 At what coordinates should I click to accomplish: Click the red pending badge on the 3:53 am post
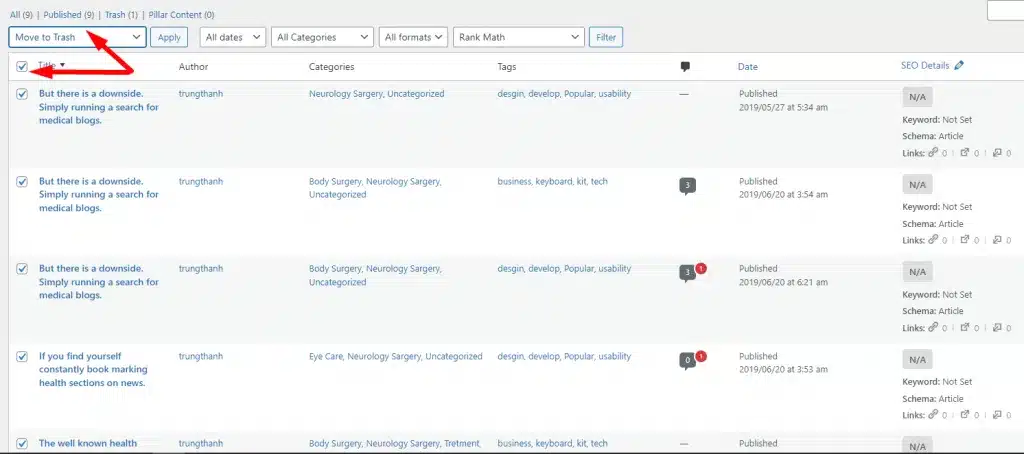(701, 356)
